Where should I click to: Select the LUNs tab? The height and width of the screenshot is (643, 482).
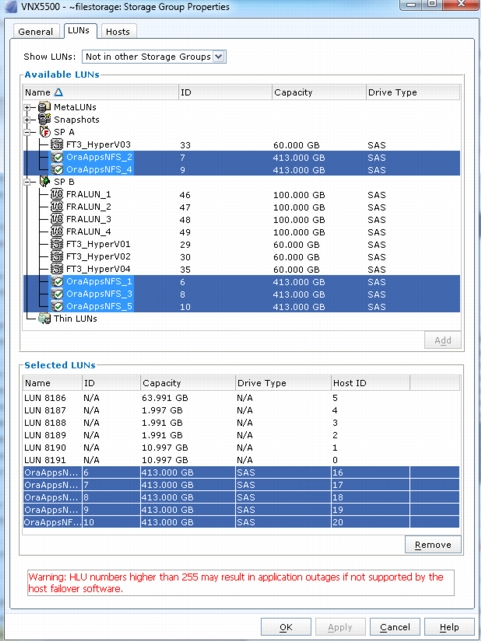pyautogui.click(x=78, y=31)
